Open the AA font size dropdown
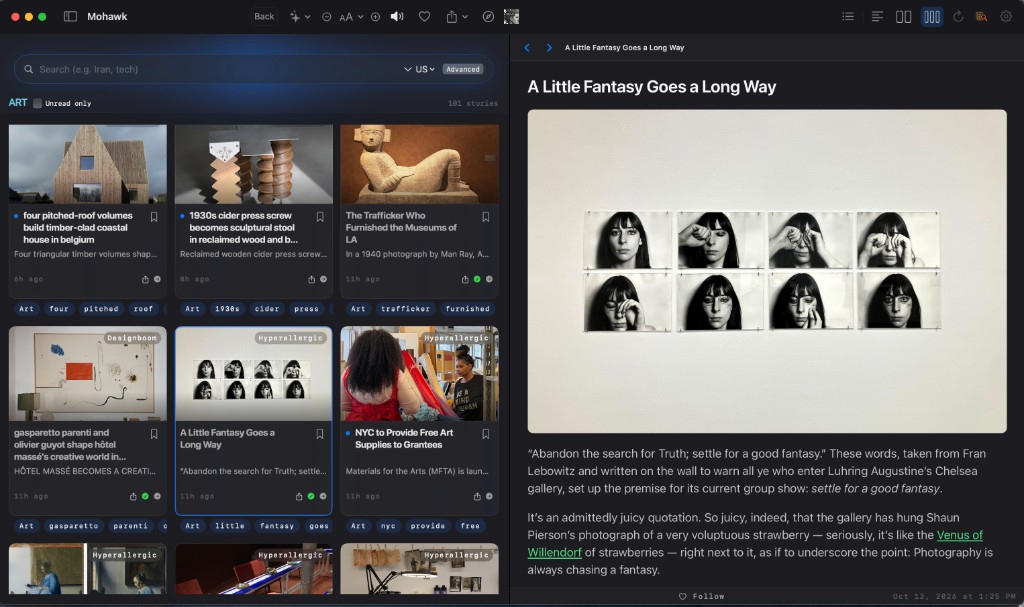The width and height of the screenshot is (1024, 607). (x=351, y=17)
